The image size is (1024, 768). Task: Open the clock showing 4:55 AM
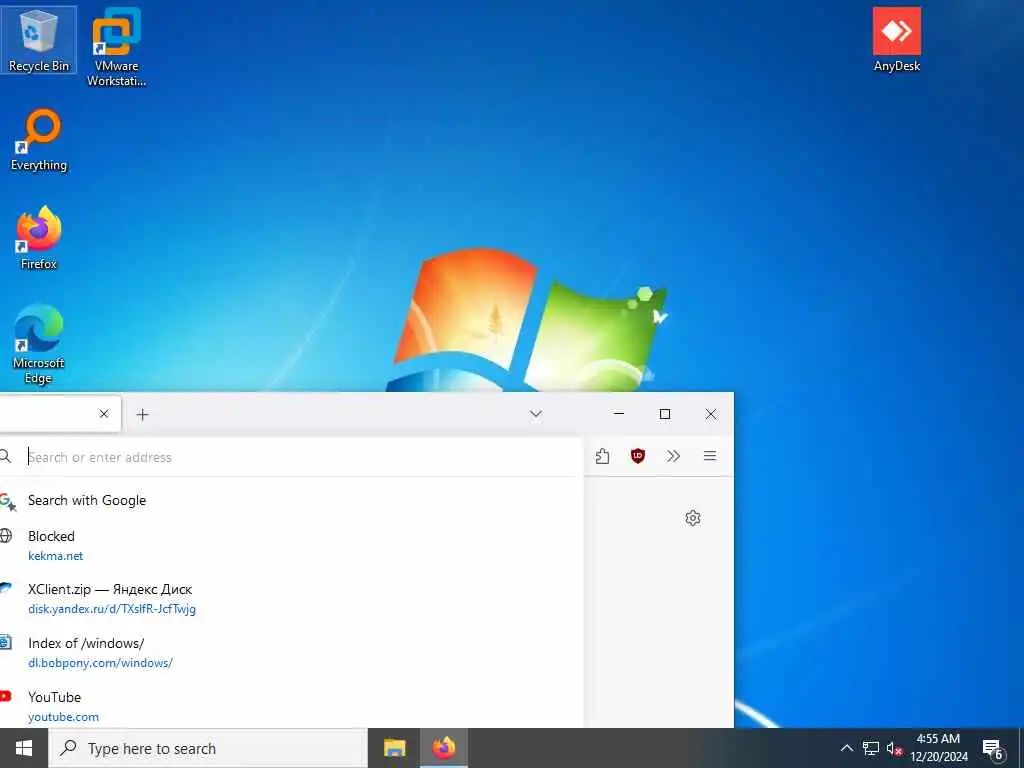pos(939,748)
